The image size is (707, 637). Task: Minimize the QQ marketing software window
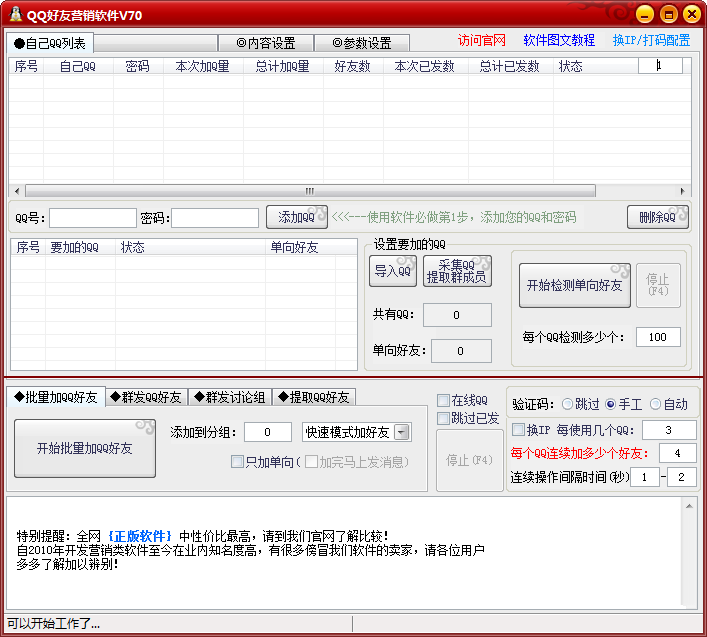(x=645, y=14)
